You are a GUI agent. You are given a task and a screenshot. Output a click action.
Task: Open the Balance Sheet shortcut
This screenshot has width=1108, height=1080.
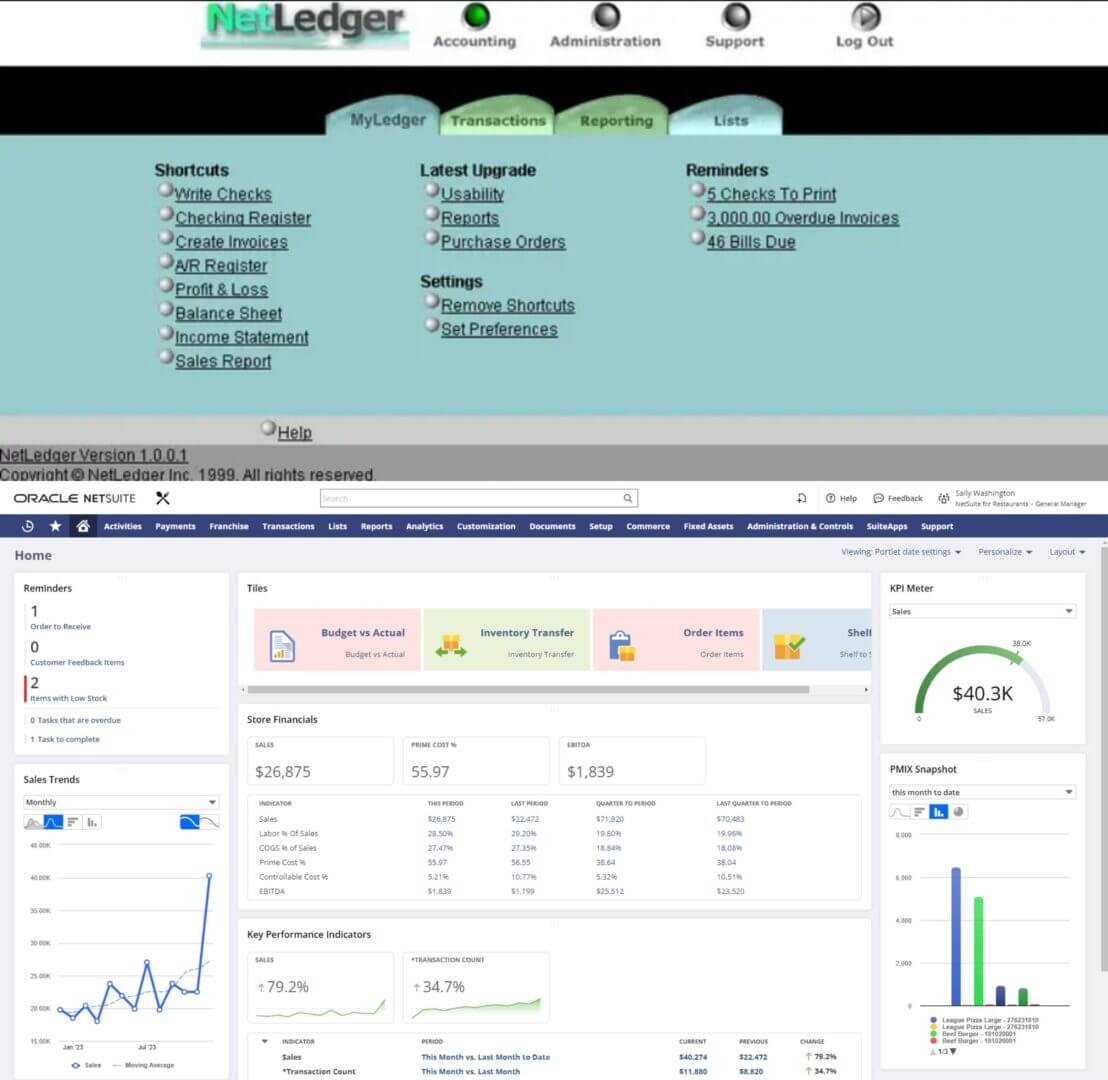[228, 314]
